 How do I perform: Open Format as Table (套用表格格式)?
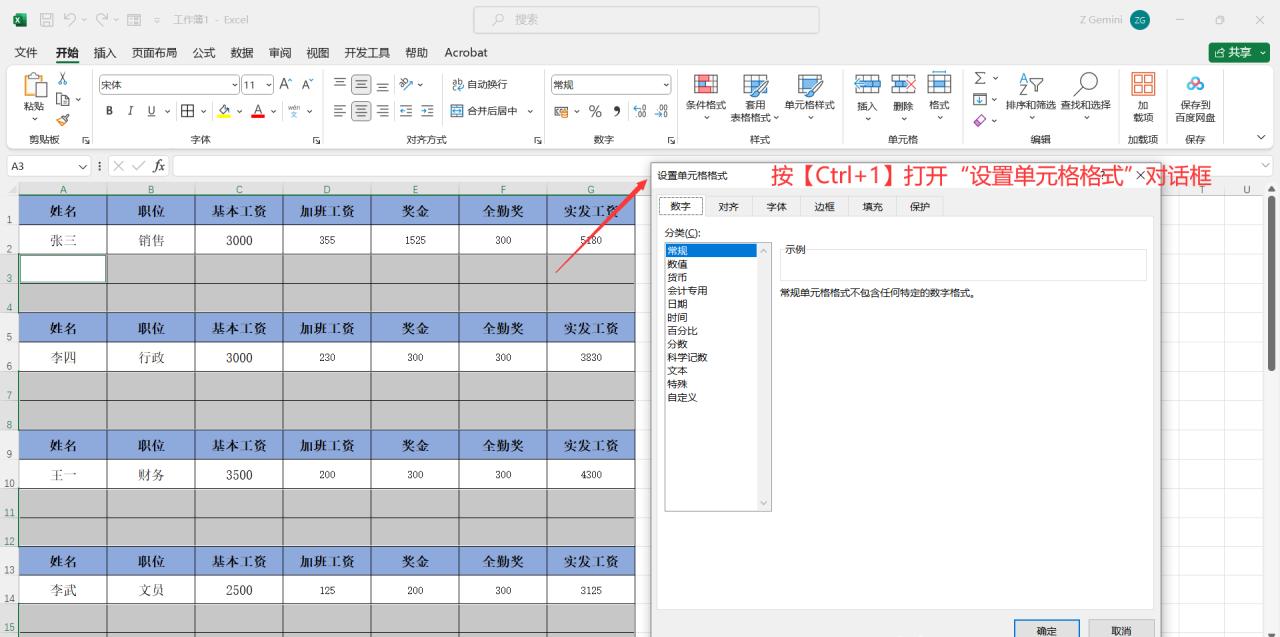755,97
